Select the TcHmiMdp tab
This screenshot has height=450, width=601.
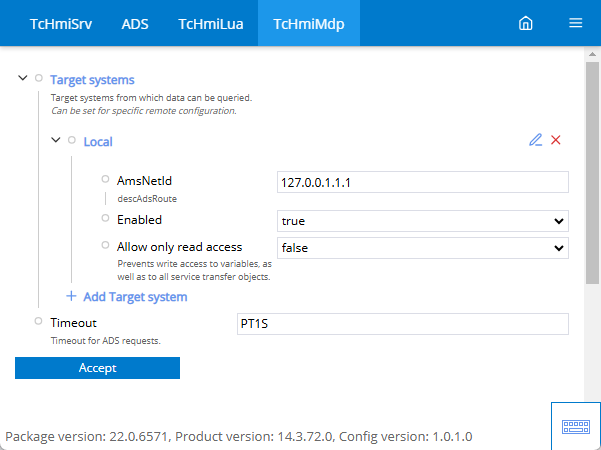click(309, 24)
